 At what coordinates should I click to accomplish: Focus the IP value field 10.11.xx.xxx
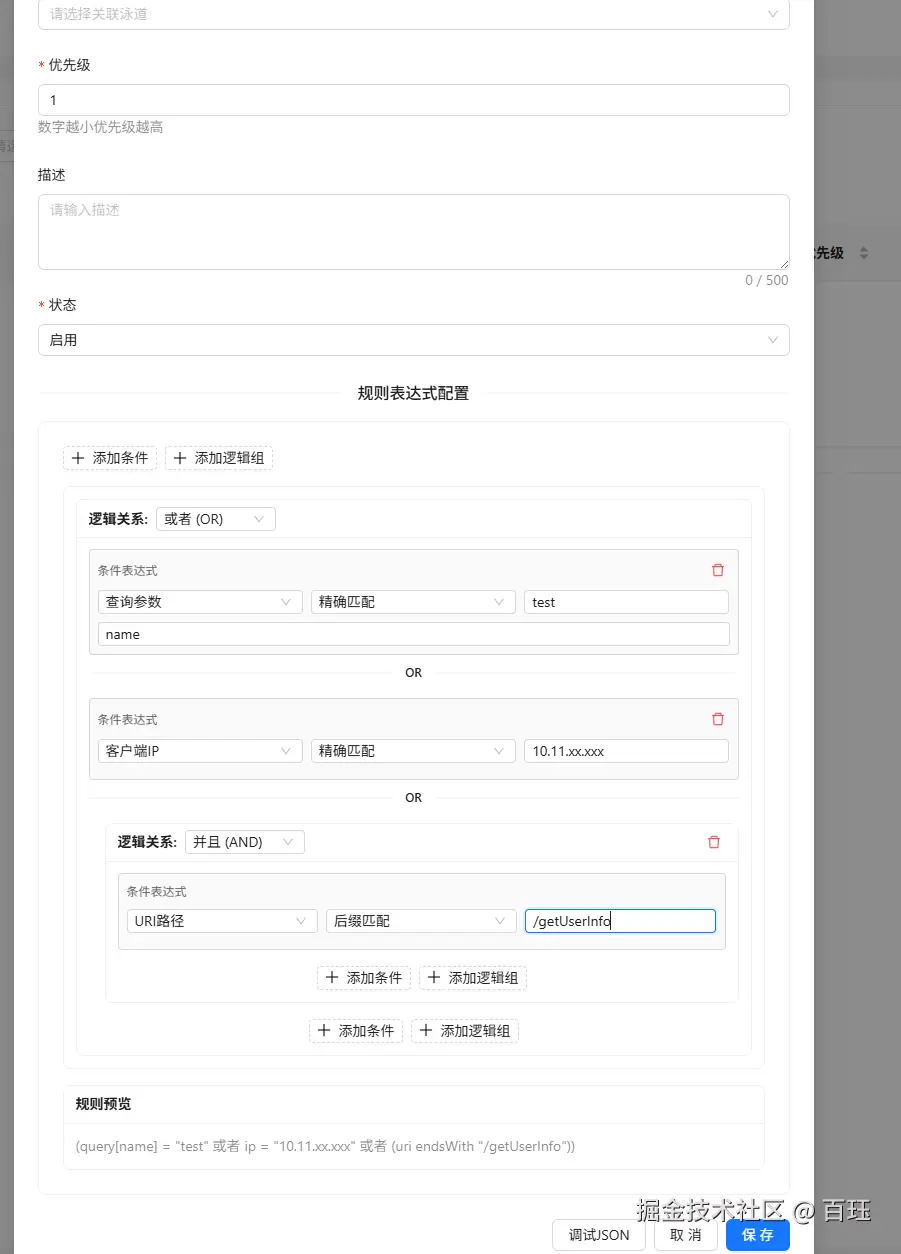(626, 751)
